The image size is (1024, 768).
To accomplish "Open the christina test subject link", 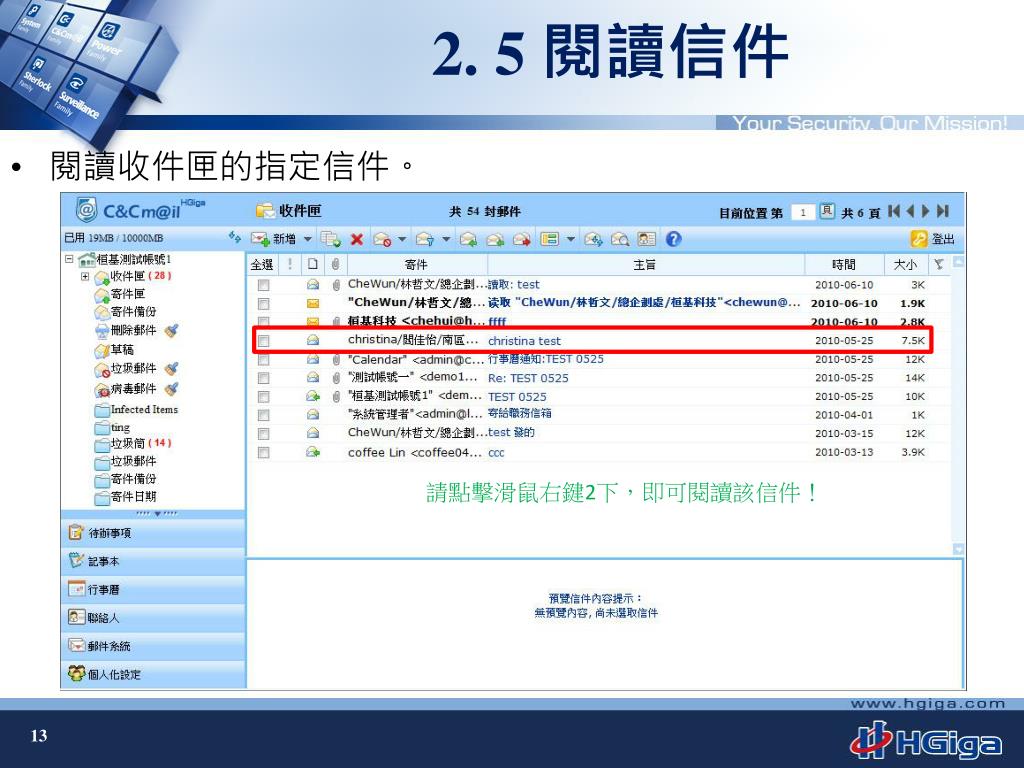I will click(524, 341).
